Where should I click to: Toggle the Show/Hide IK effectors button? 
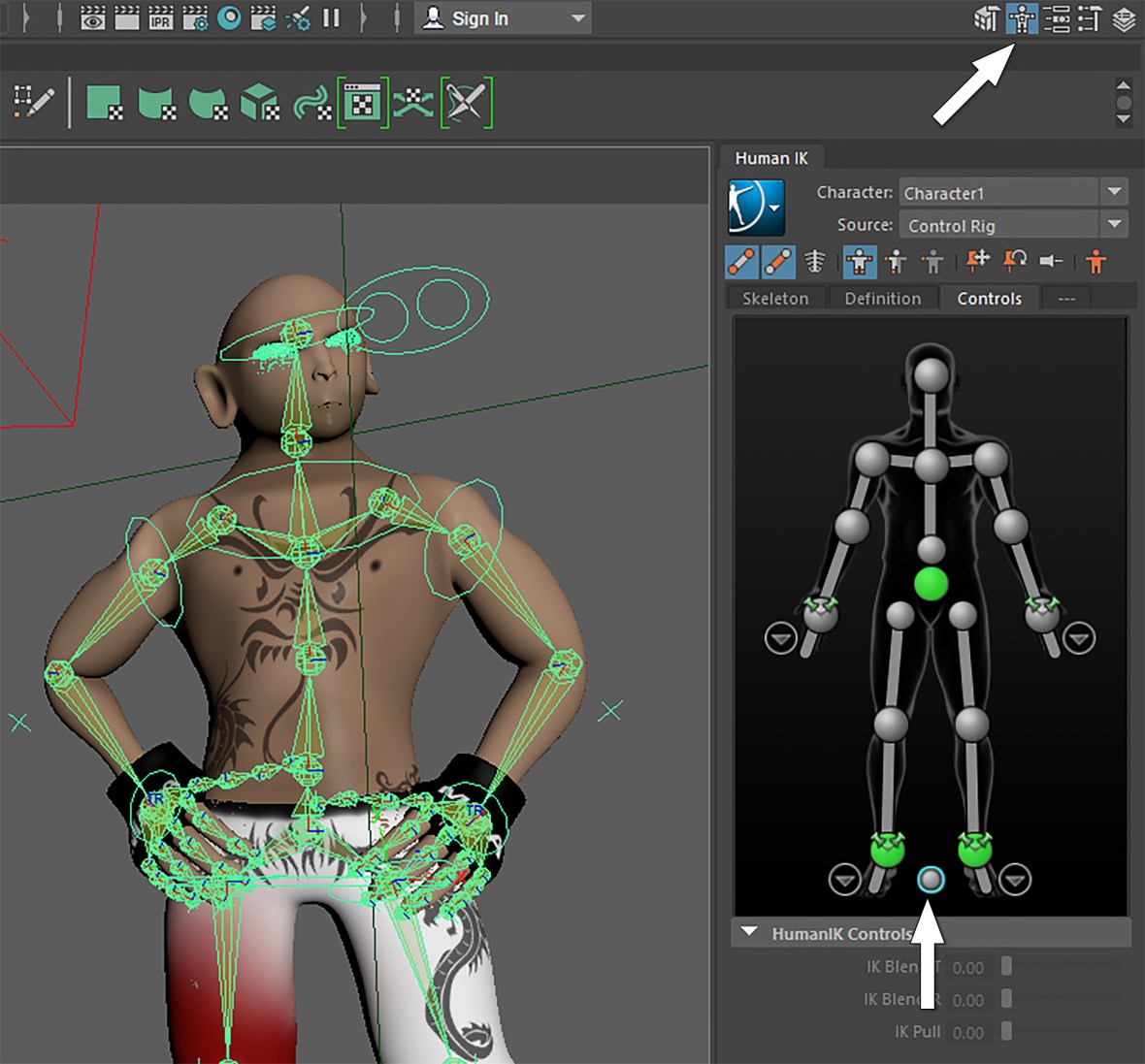(741, 261)
